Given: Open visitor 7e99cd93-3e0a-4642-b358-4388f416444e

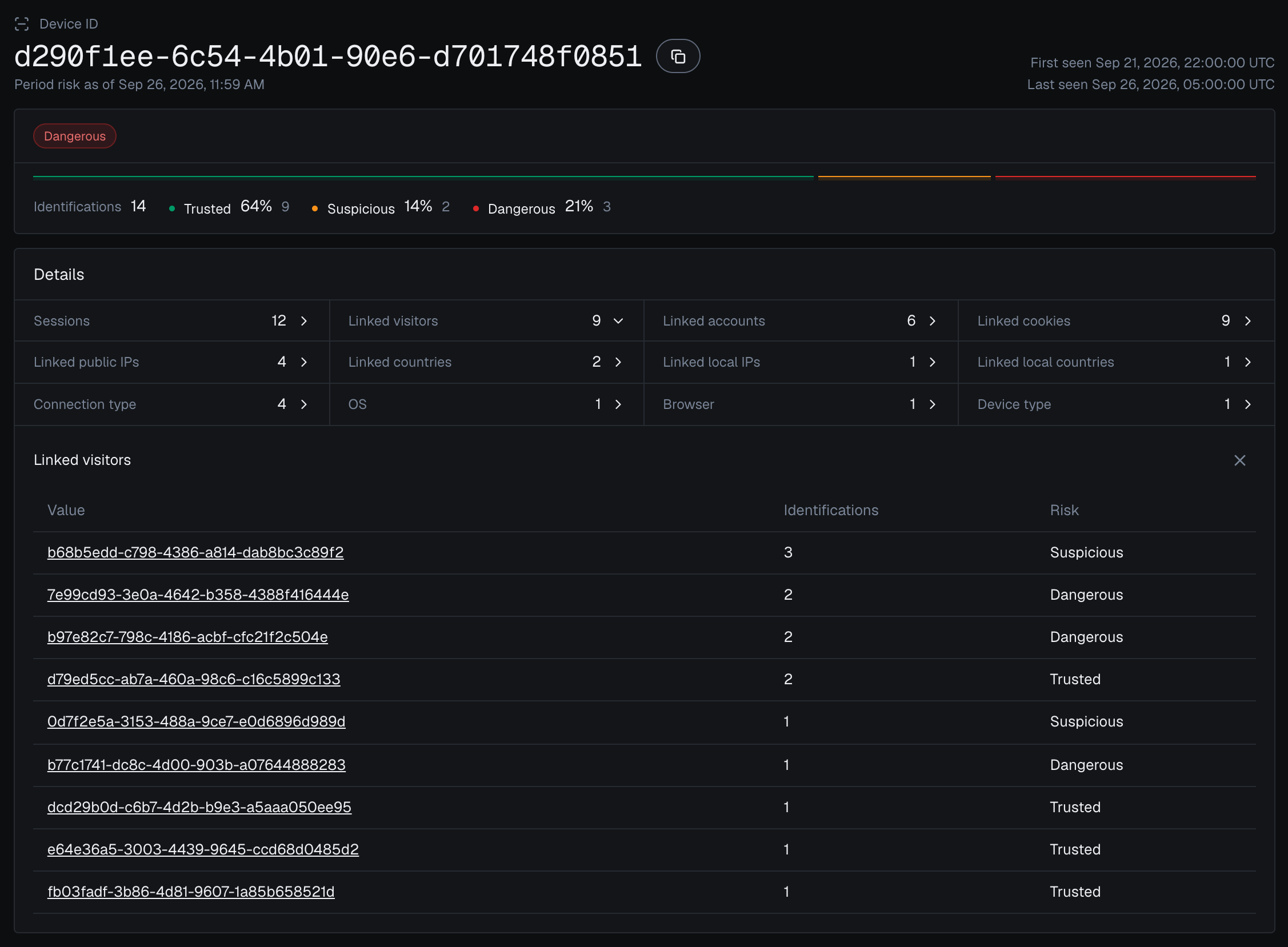Looking at the screenshot, I should click(x=198, y=595).
